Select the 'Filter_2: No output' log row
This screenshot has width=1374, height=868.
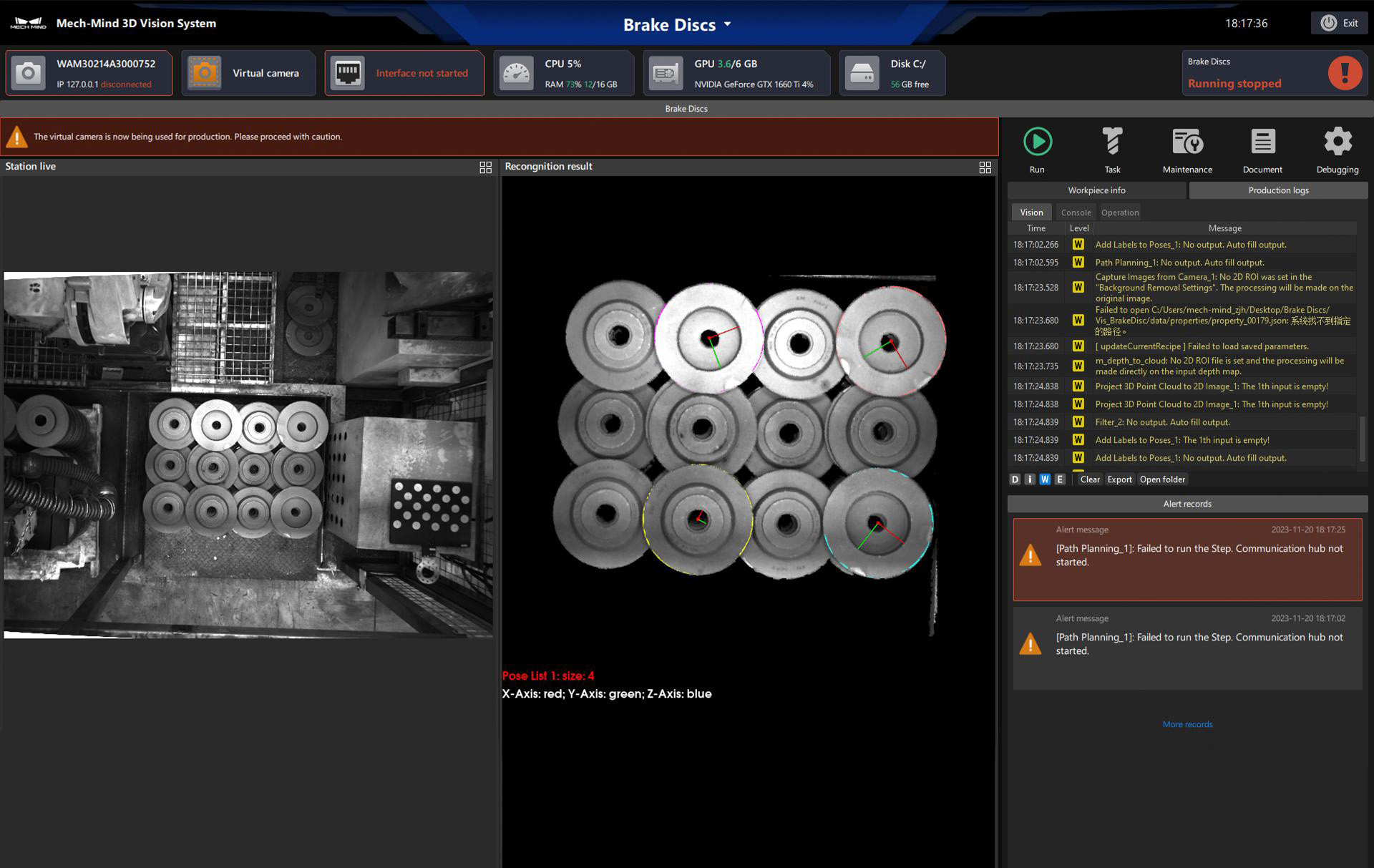[x=1182, y=422]
